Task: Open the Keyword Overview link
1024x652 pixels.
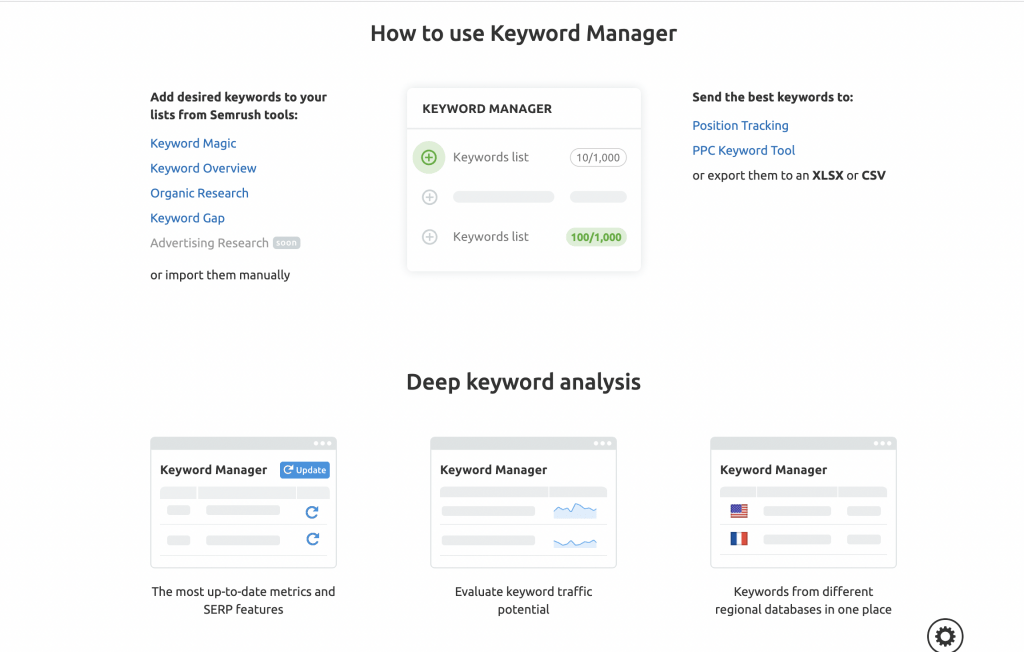Action: click(203, 169)
